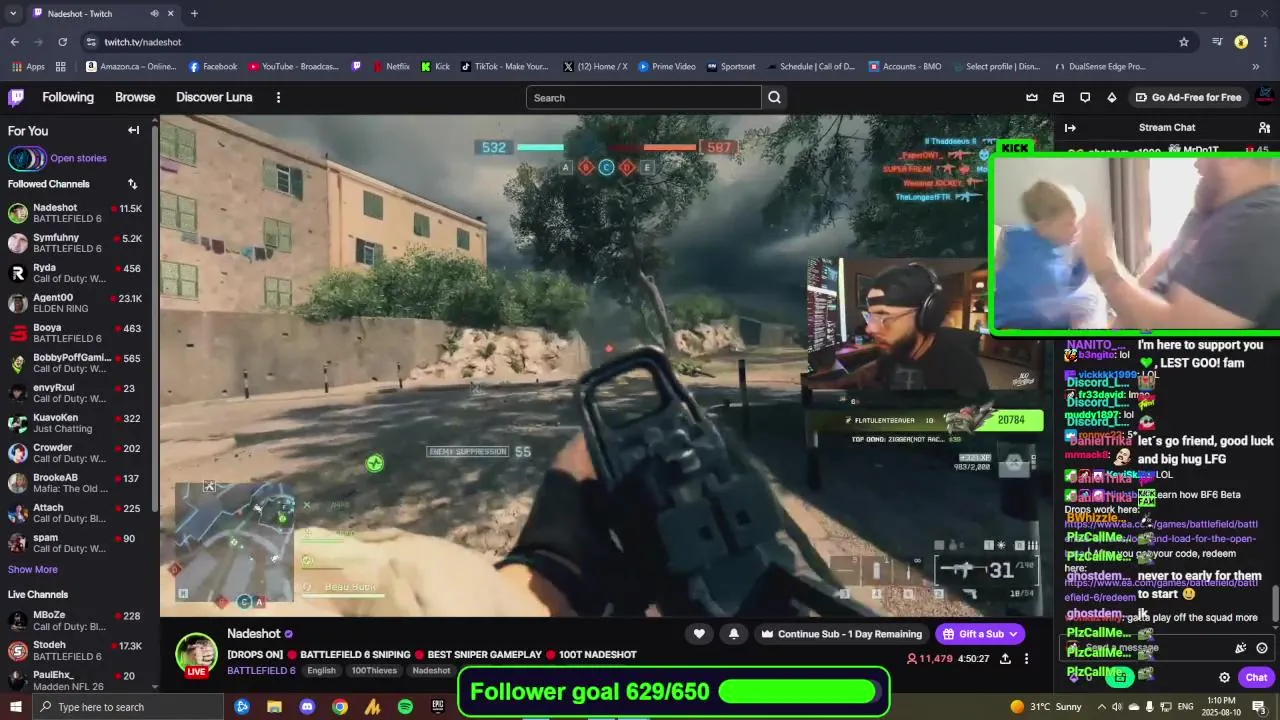Open File Explorer from taskbar
This screenshot has height=720, width=1280.
point(274,707)
